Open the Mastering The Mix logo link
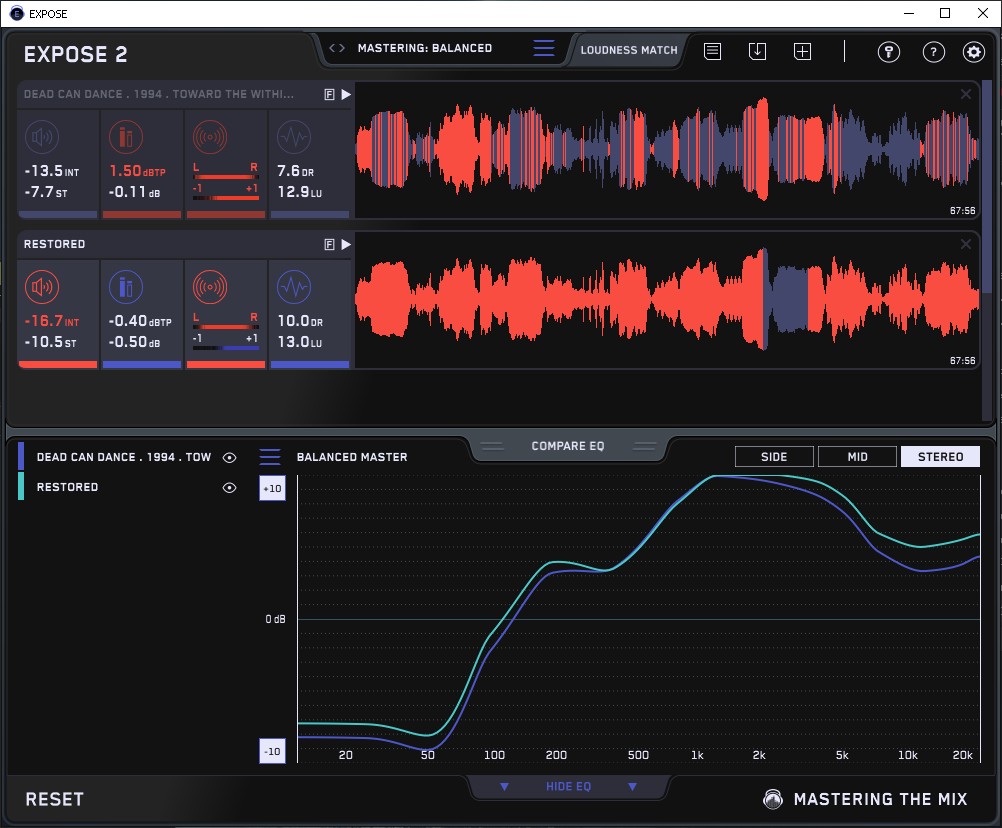1002x828 pixels. (866, 799)
